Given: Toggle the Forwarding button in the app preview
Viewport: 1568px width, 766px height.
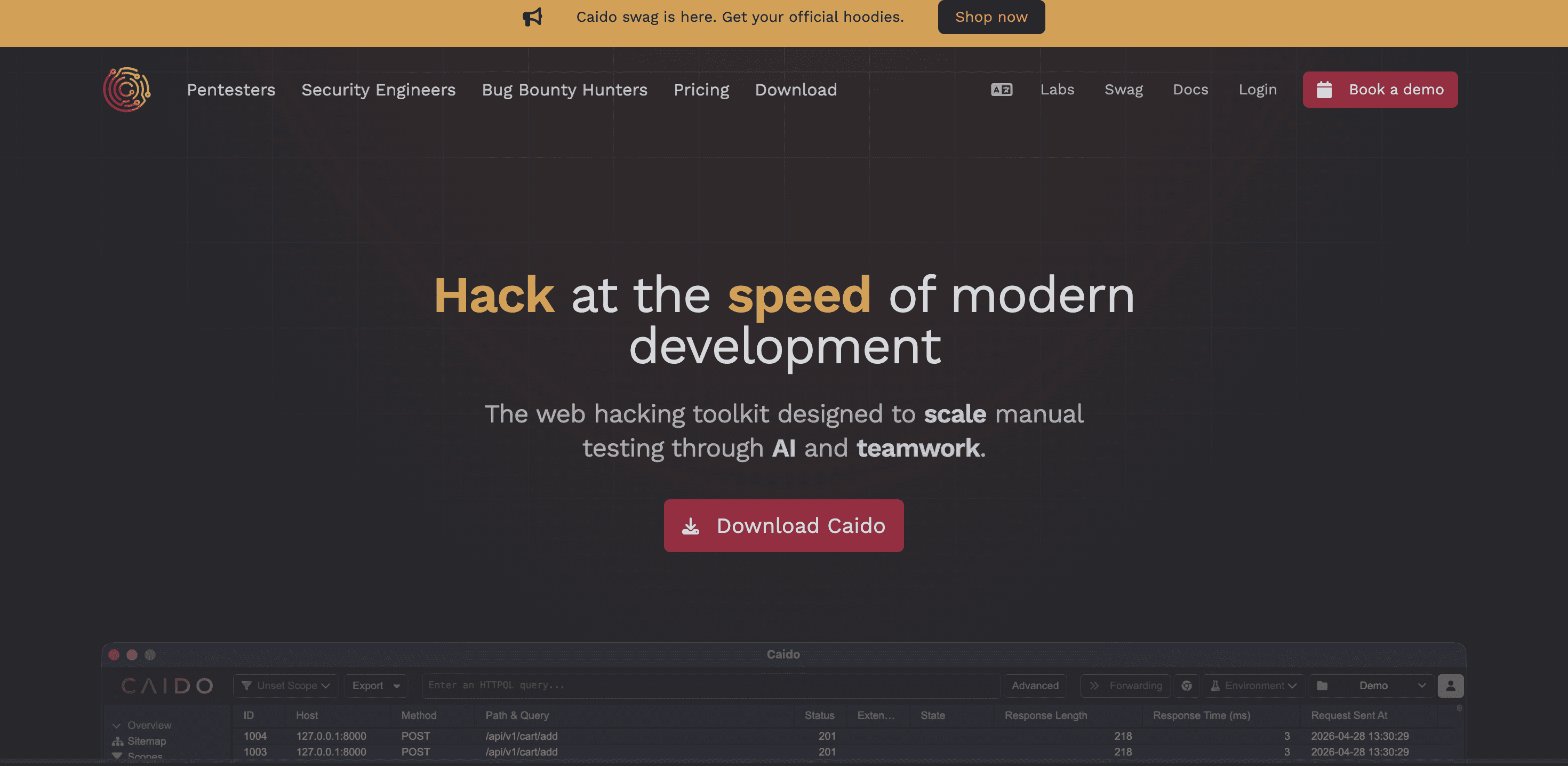Looking at the screenshot, I should (1125, 685).
